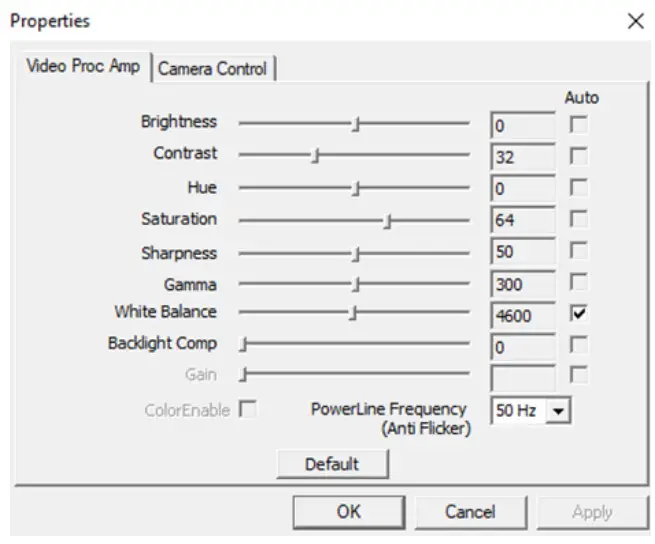Open the PowerLine Frequency dropdown
The image size is (655, 544).
(558, 410)
